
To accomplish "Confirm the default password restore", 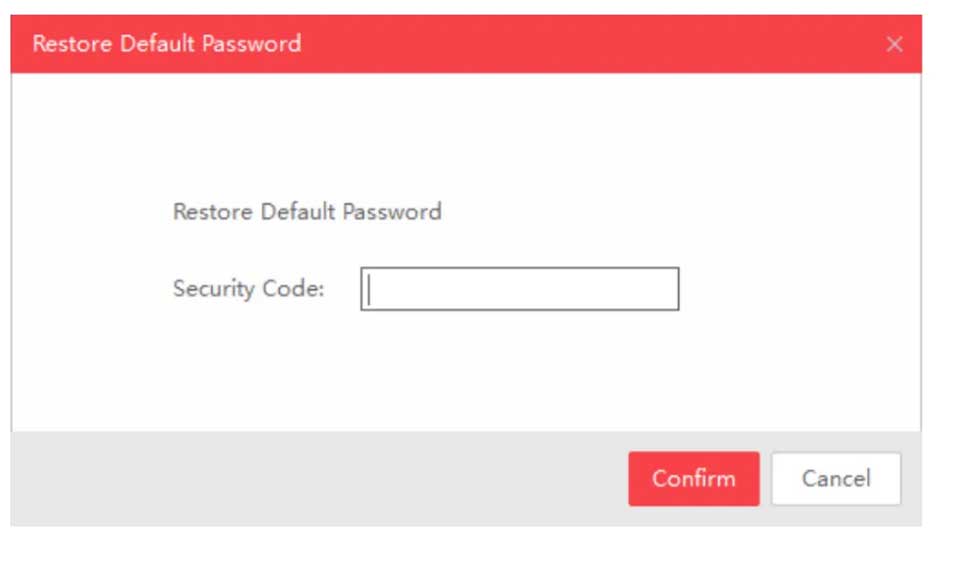I will click(x=693, y=478).
